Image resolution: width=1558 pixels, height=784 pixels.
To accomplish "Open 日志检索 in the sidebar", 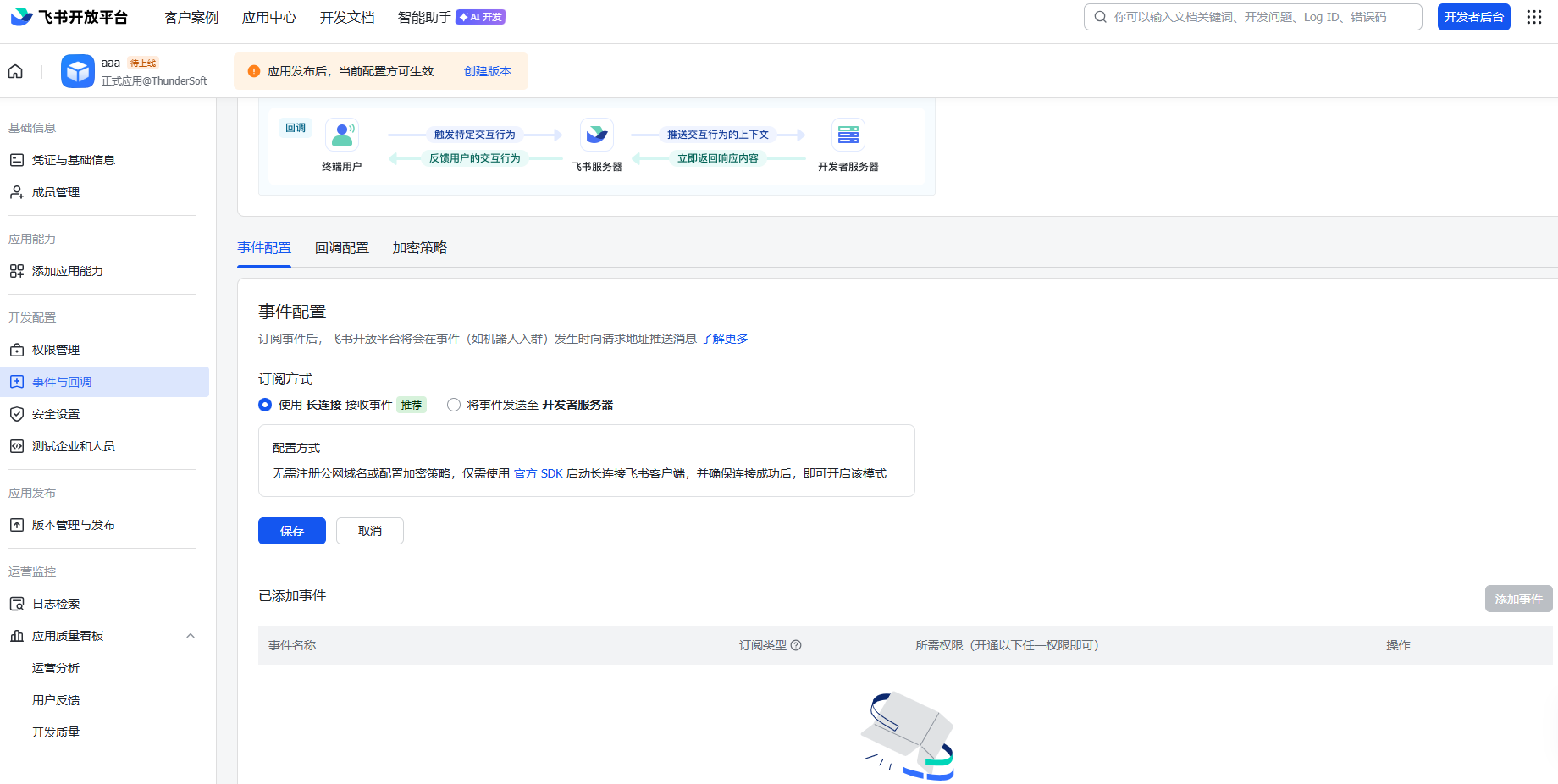I will (x=56, y=604).
